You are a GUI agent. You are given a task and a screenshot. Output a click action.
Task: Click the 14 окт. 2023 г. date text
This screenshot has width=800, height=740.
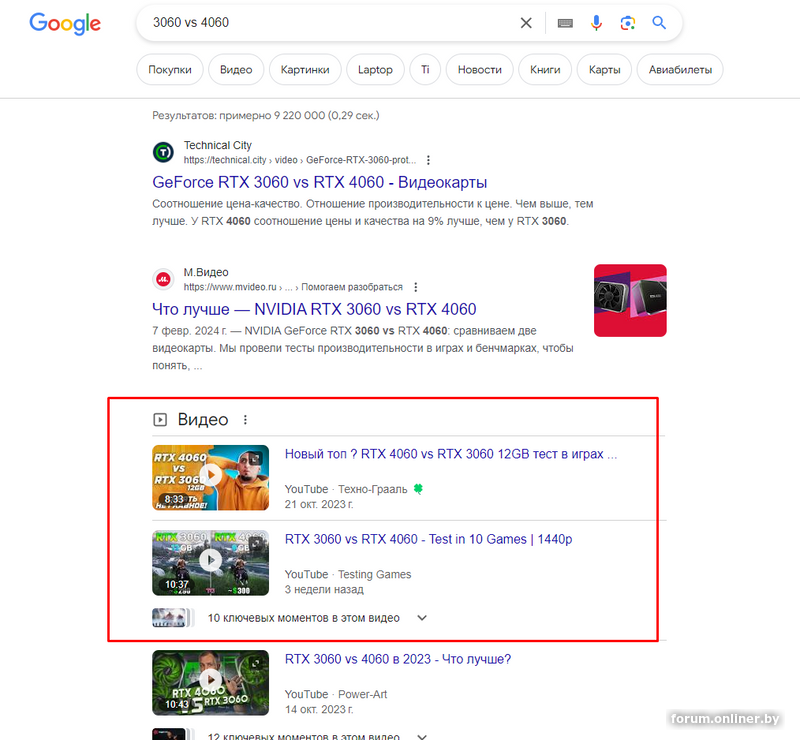coord(319,710)
